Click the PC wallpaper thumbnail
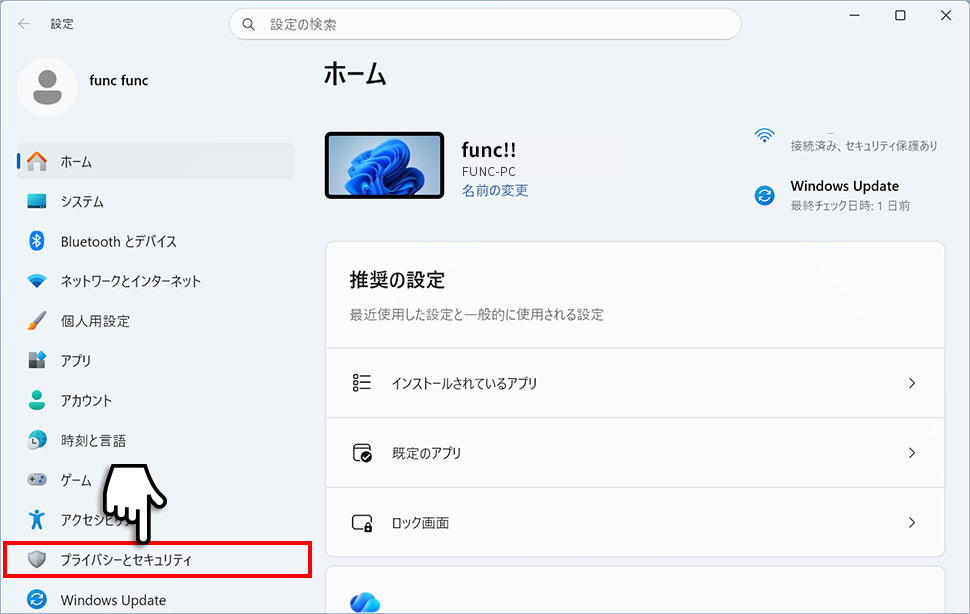Image resolution: width=970 pixels, height=614 pixels. coord(385,165)
